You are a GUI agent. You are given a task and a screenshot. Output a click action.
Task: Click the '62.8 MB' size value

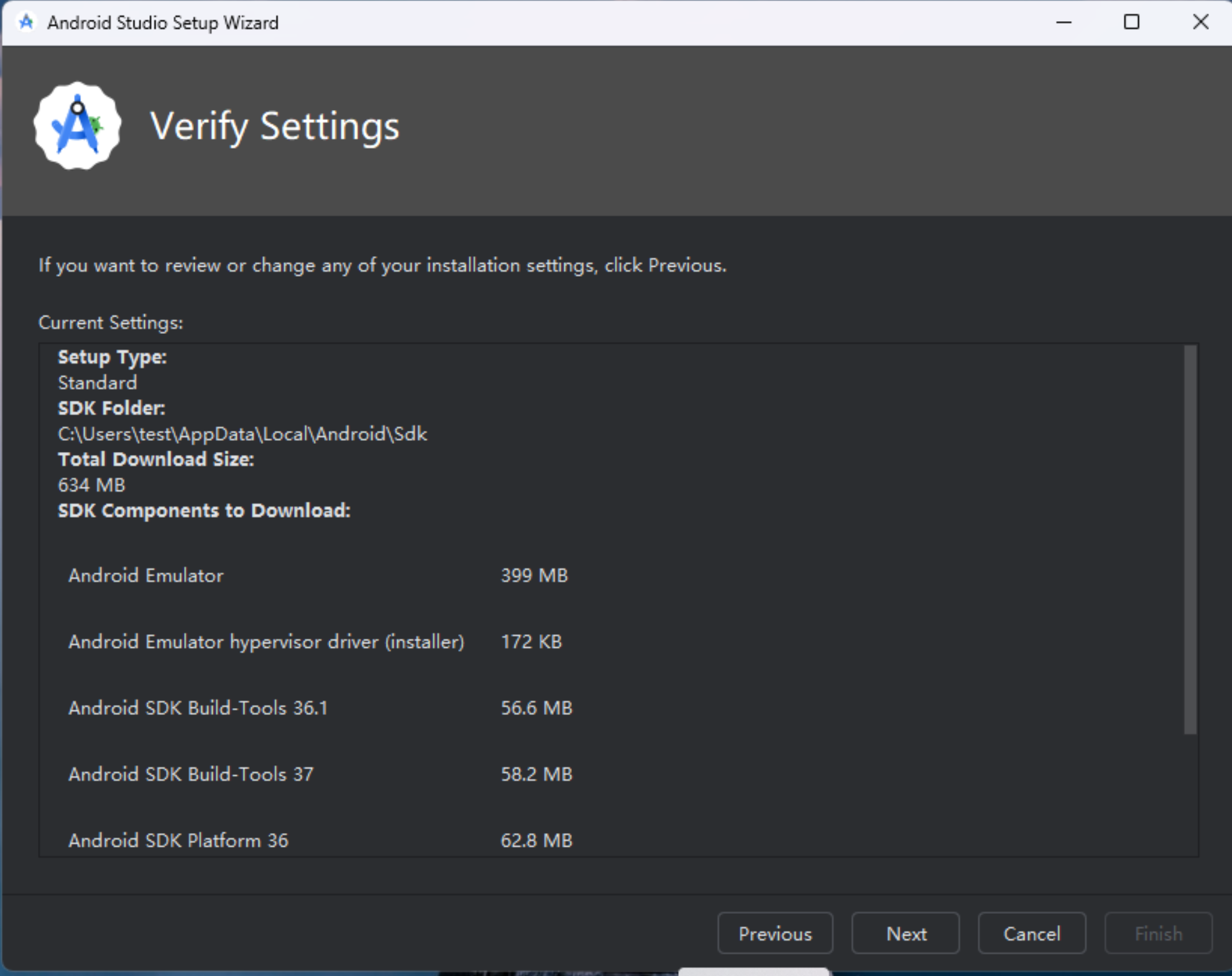[x=536, y=840]
